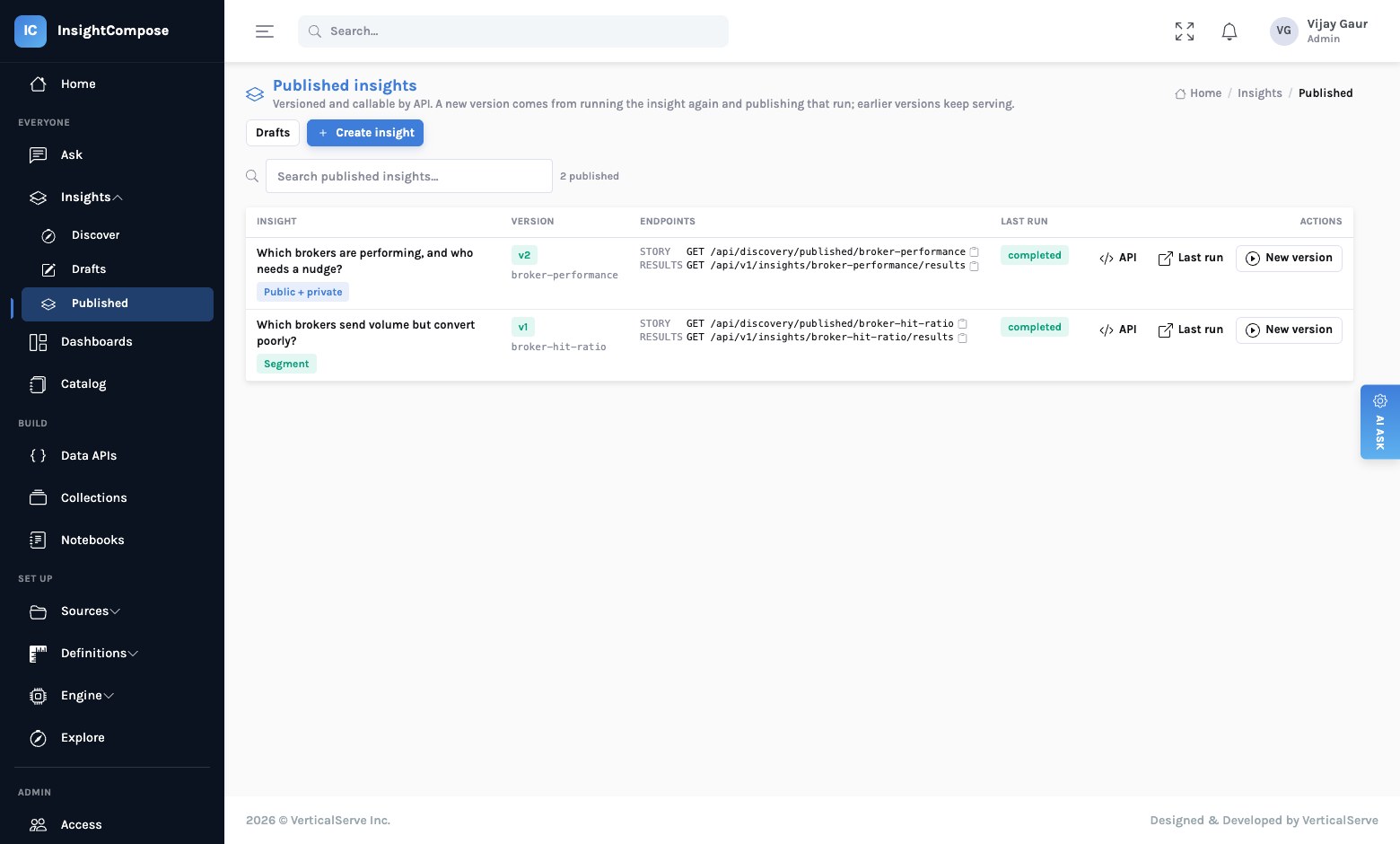Click the Ask chat icon in sidebar
Viewport: 1400px width, 844px height.
38,154
